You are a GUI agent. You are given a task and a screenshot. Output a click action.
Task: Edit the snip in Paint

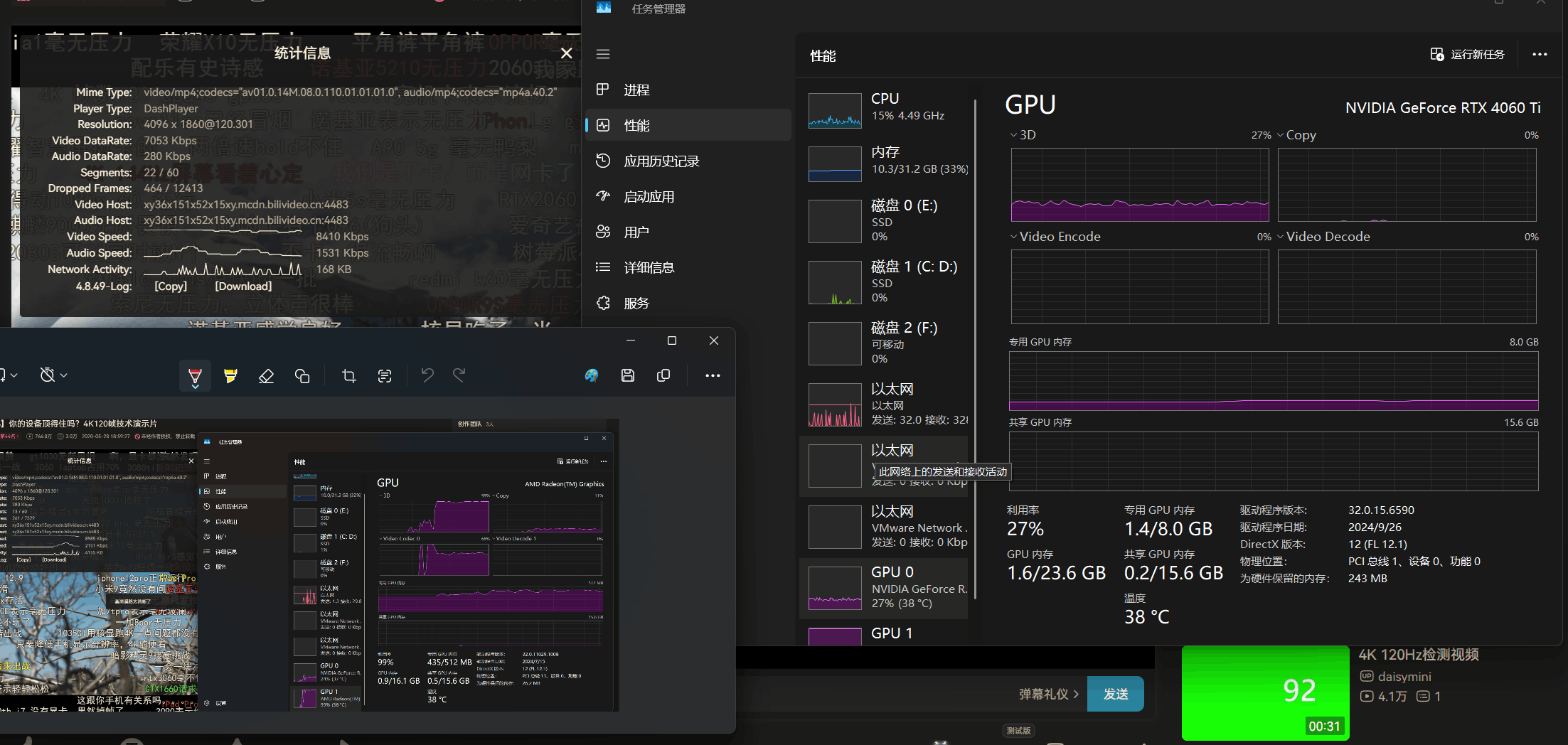[592, 375]
